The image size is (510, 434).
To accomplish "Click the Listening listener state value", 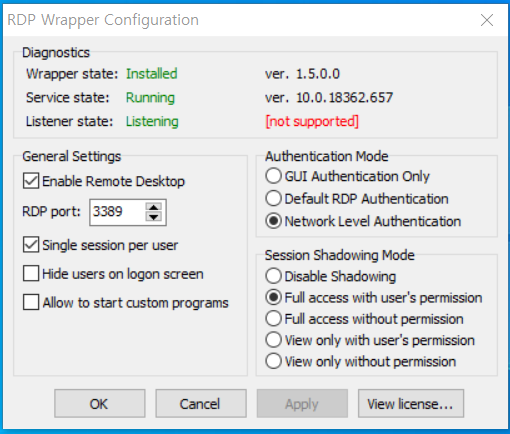I will [152, 121].
